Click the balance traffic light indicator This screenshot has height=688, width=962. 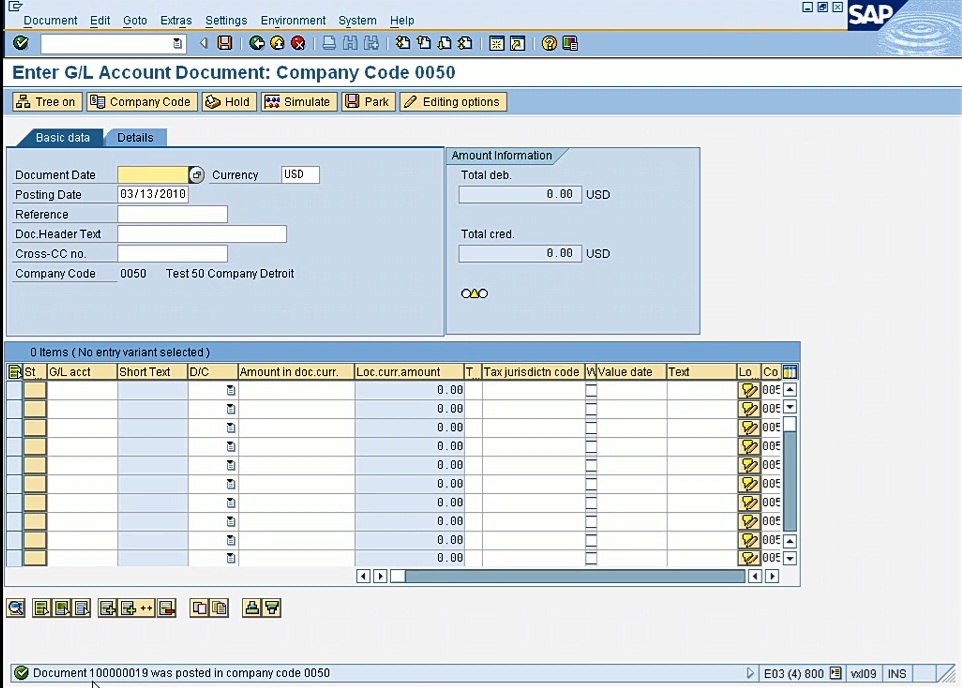pyautogui.click(x=474, y=293)
